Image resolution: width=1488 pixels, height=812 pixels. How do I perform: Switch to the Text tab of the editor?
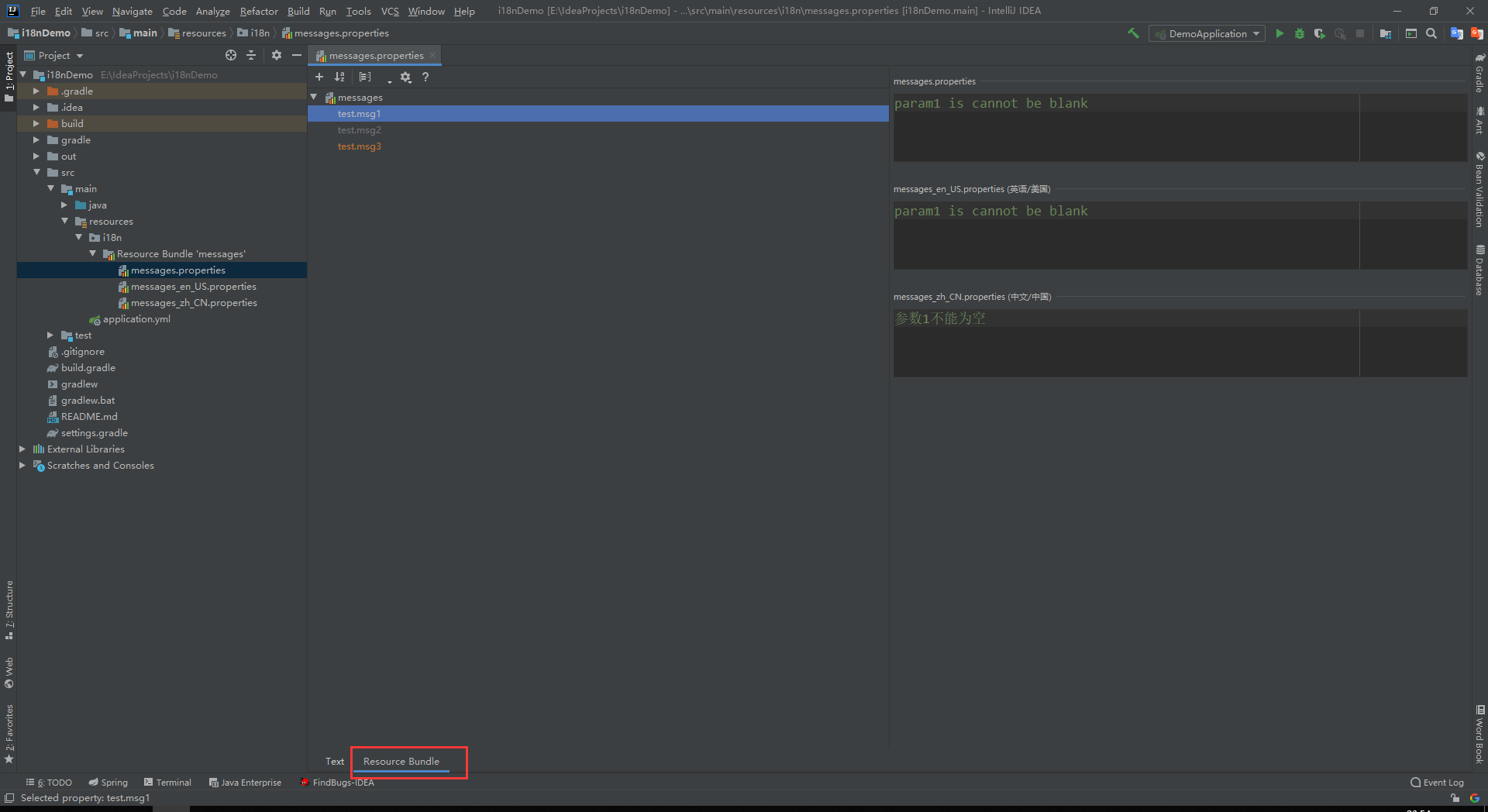[x=334, y=761]
